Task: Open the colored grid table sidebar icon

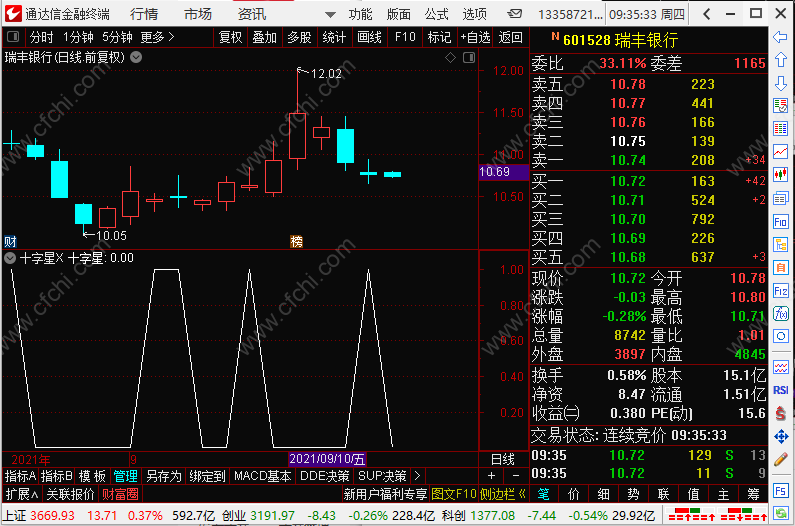Action: 780,128
